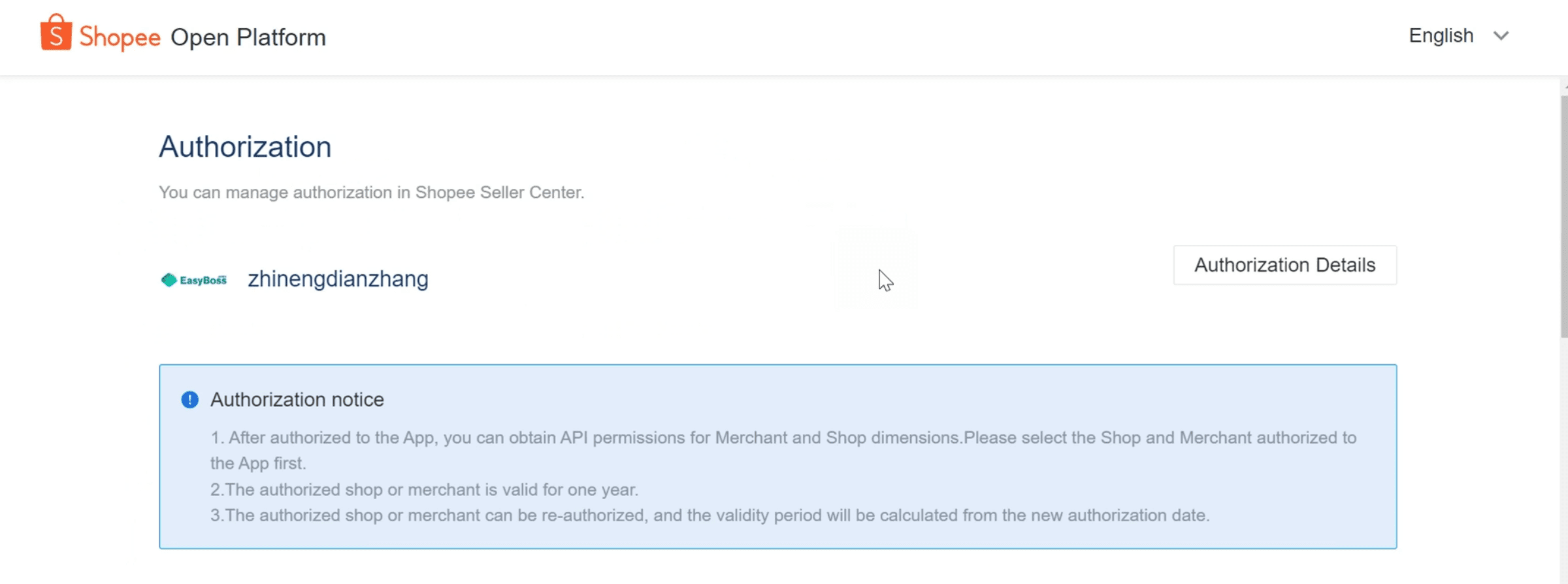Click the blue exclamation info icon
The width and height of the screenshot is (1568, 584).
tap(189, 399)
